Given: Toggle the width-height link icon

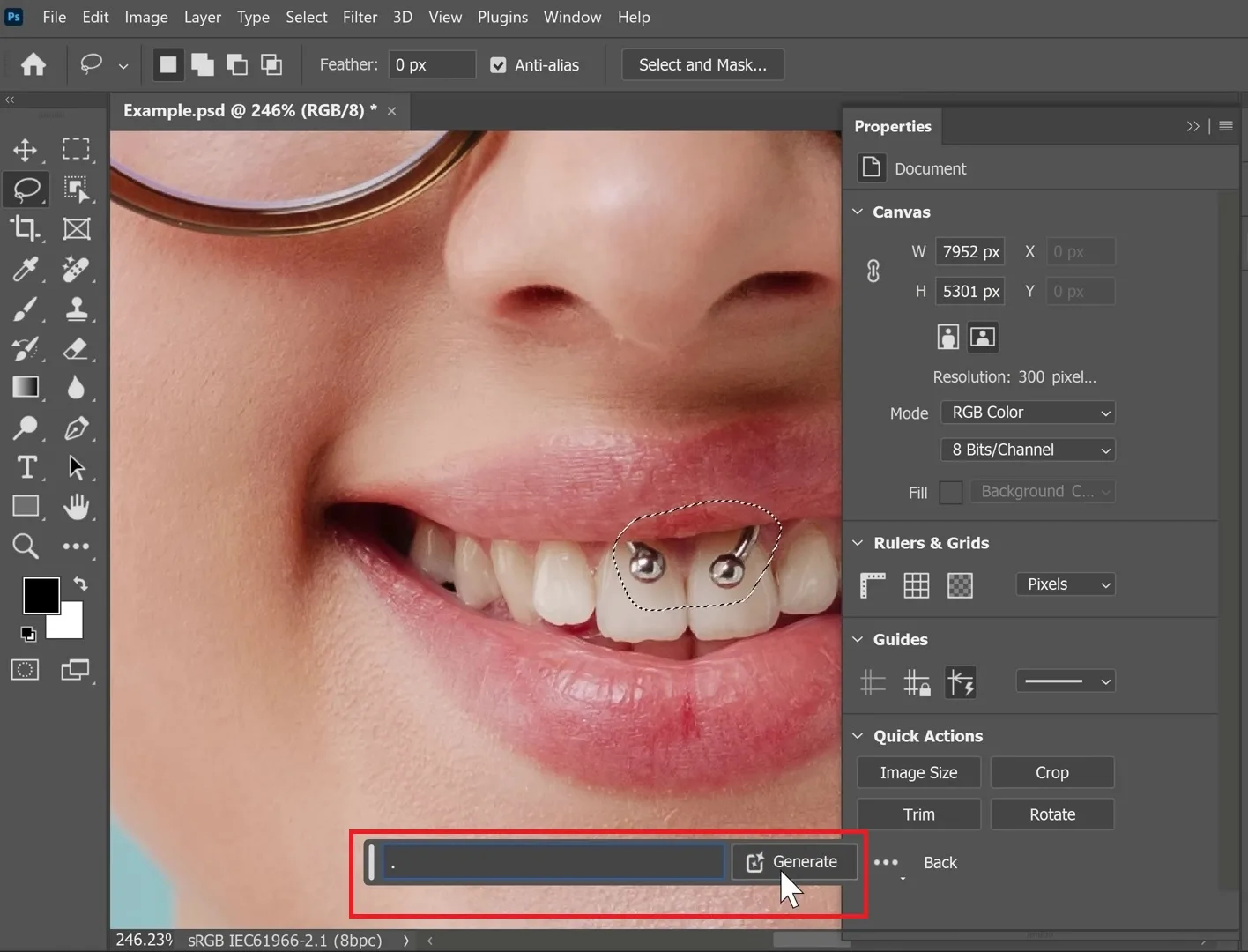Looking at the screenshot, I should (x=873, y=271).
